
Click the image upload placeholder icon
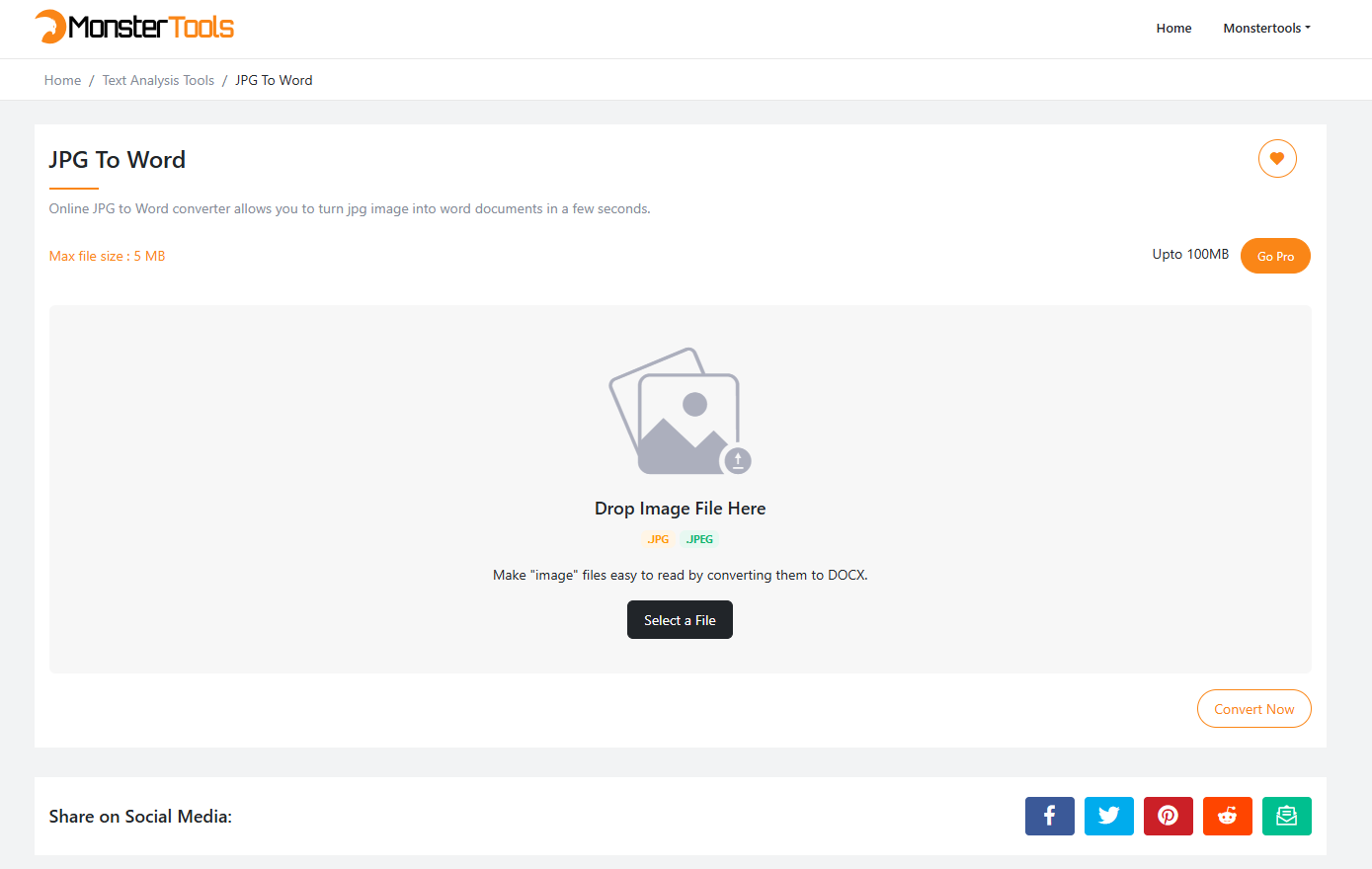pos(680,412)
